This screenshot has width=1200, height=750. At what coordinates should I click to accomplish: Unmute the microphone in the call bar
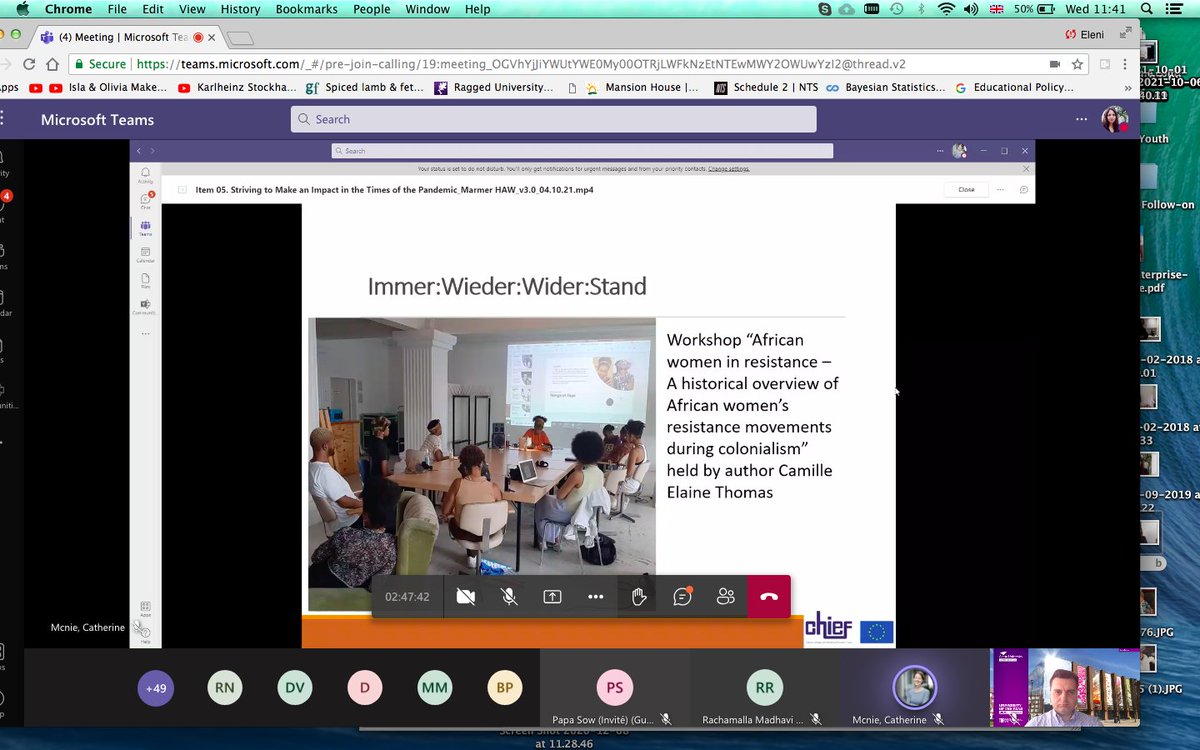click(509, 596)
